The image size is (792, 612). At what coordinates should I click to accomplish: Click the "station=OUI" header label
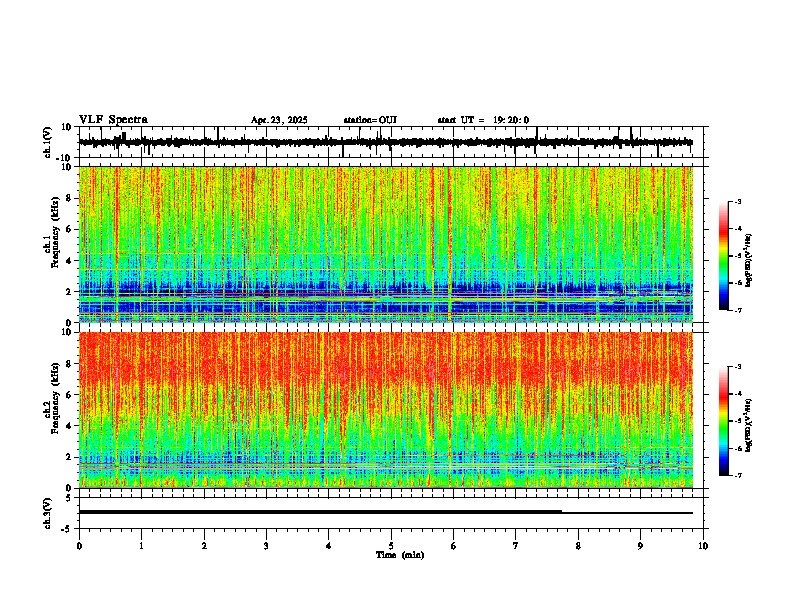(370, 120)
